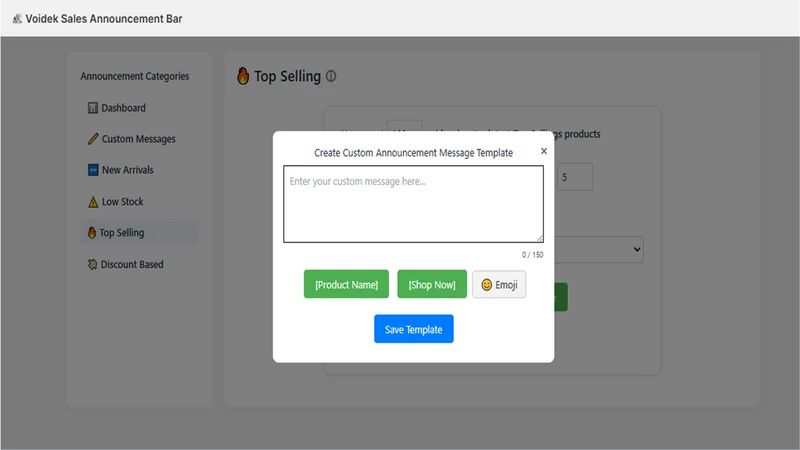Close the template dialog with X
This screenshot has width=800, height=450.
tap(544, 151)
